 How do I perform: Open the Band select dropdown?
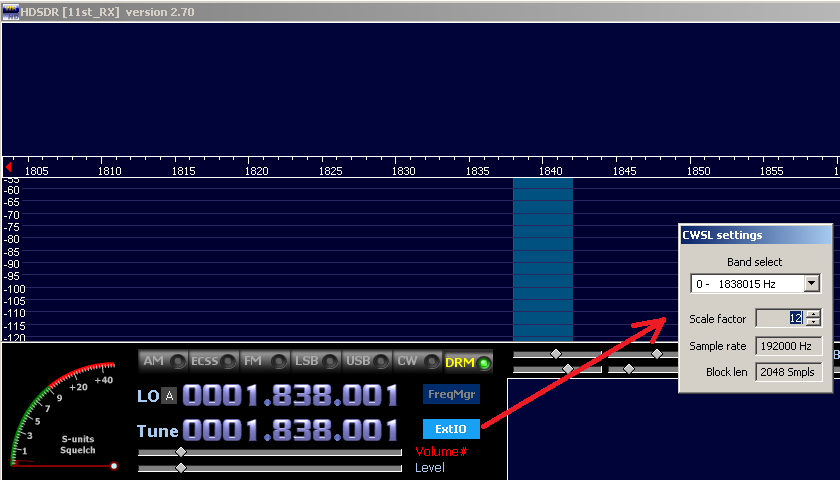(812, 283)
